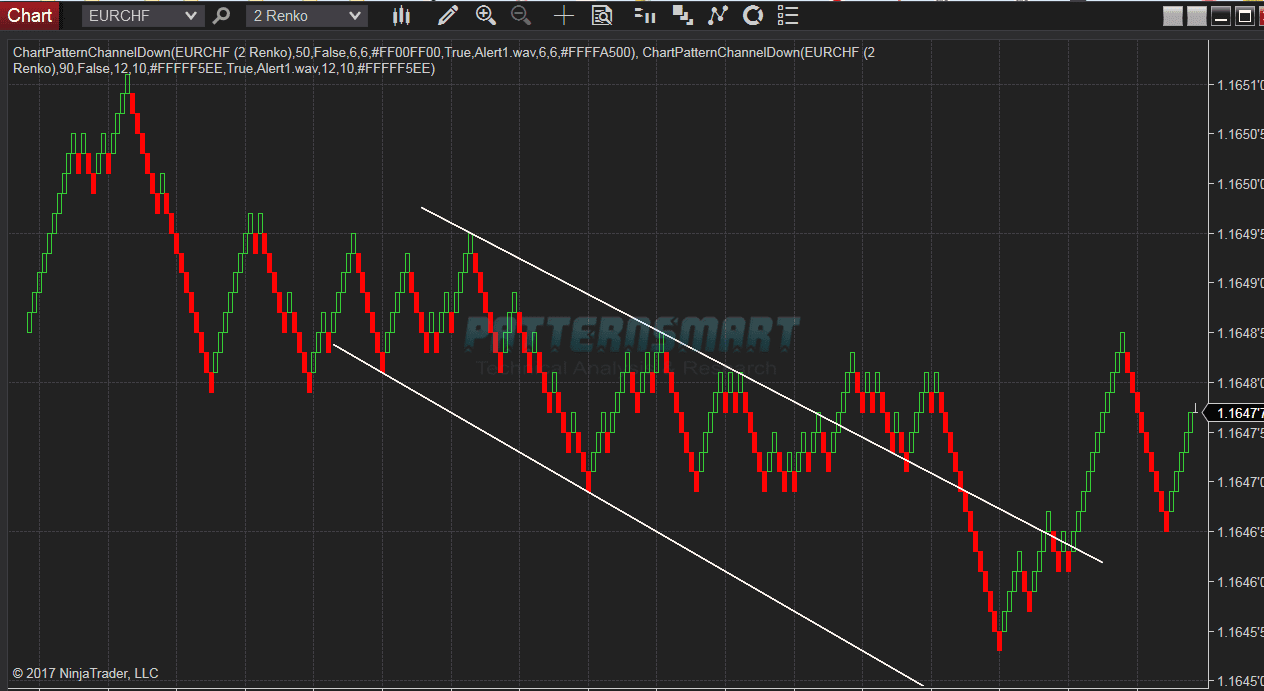Open the Indicators zigzag line icon
The height and width of the screenshot is (691, 1264).
pyautogui.click(x=718, y=15)
